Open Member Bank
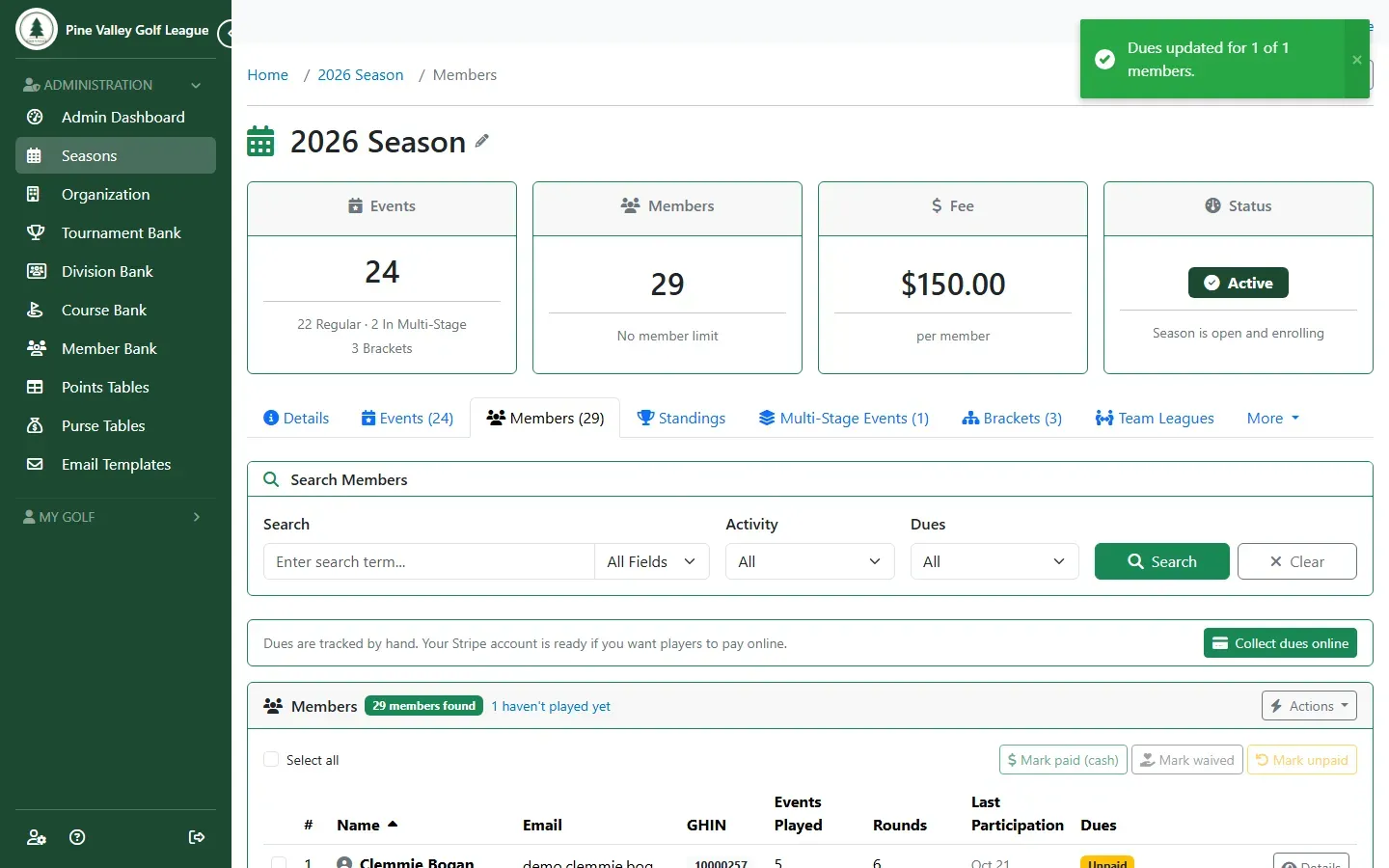1389x868 pixels. [x=116, y=348]
